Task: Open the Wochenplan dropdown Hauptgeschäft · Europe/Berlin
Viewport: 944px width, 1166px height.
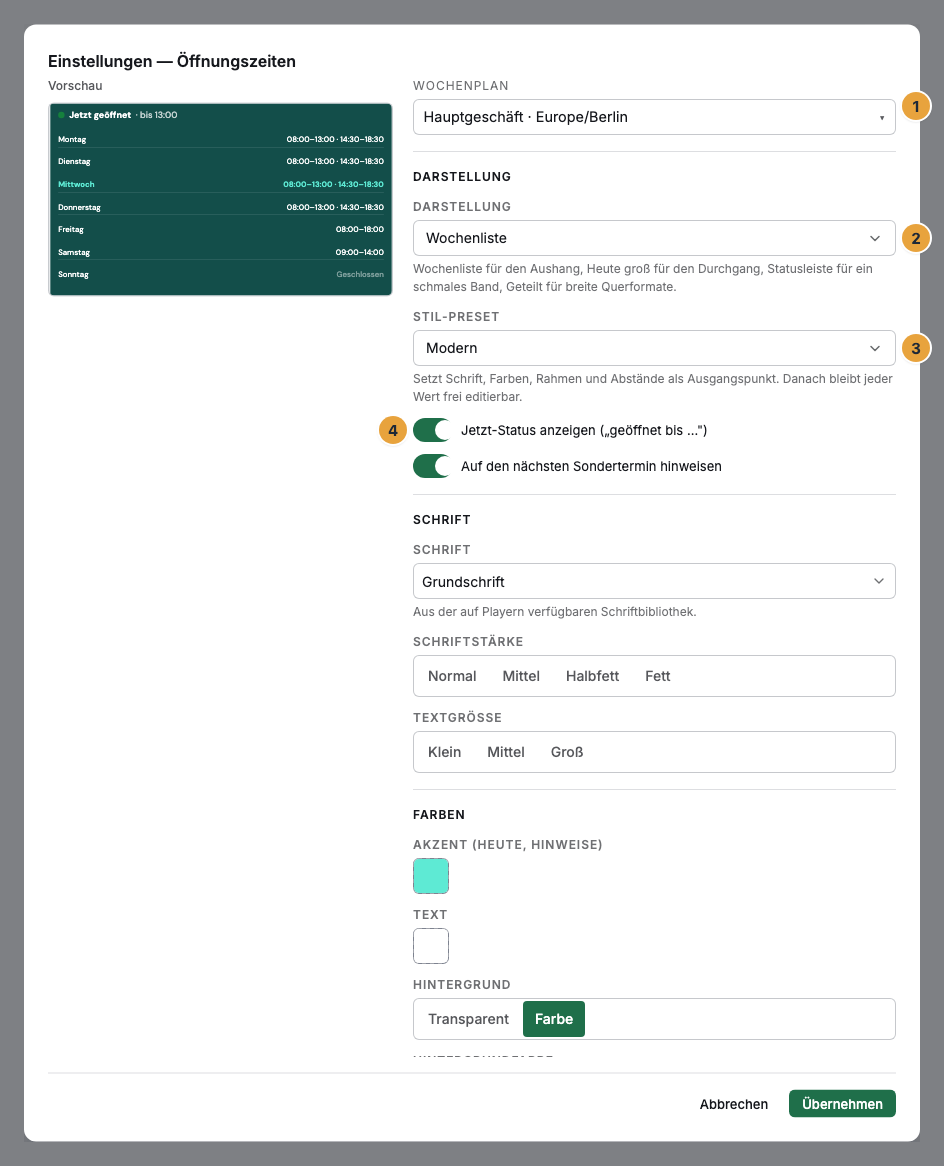Action: click(654, 117)
